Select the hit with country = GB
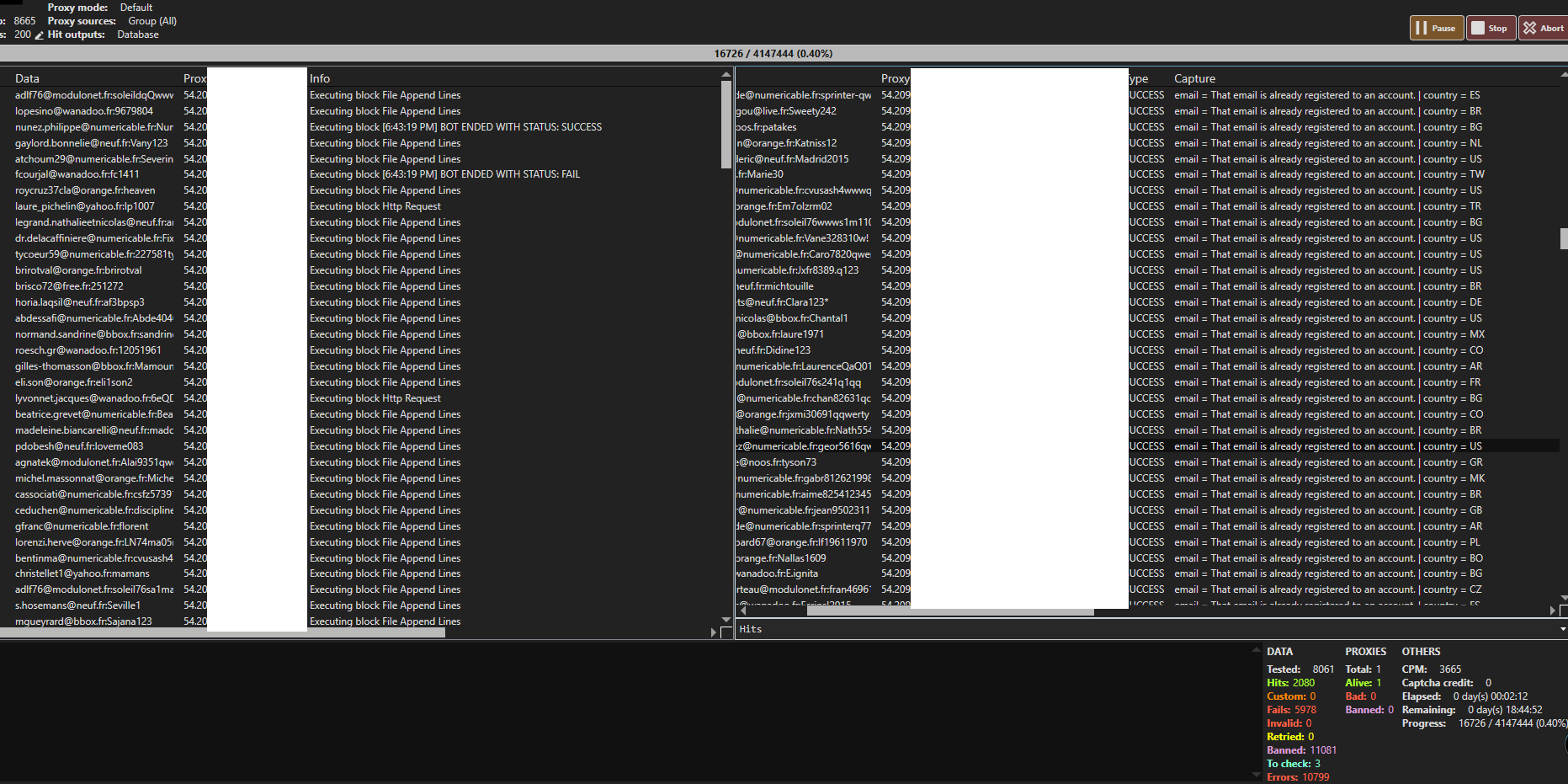 click(x=1148, y=510)
